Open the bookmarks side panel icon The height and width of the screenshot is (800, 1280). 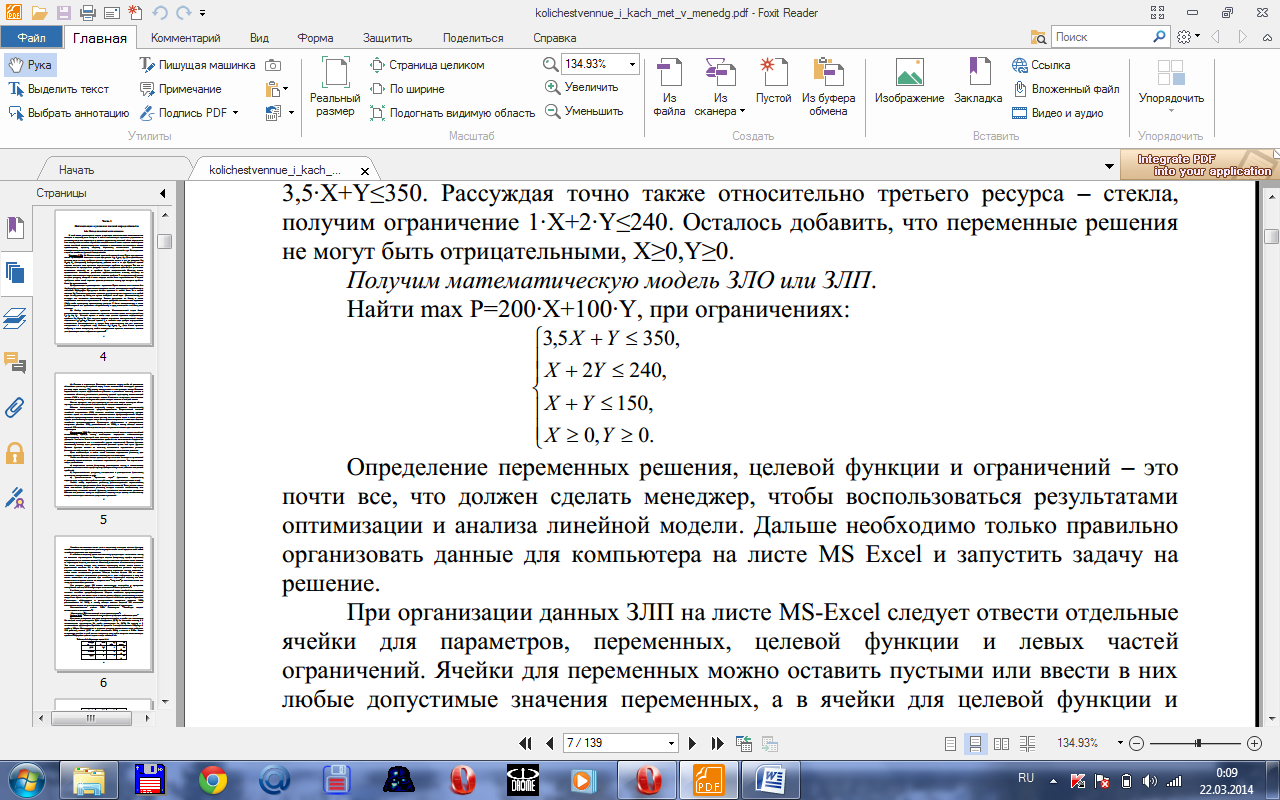[15, 229]
